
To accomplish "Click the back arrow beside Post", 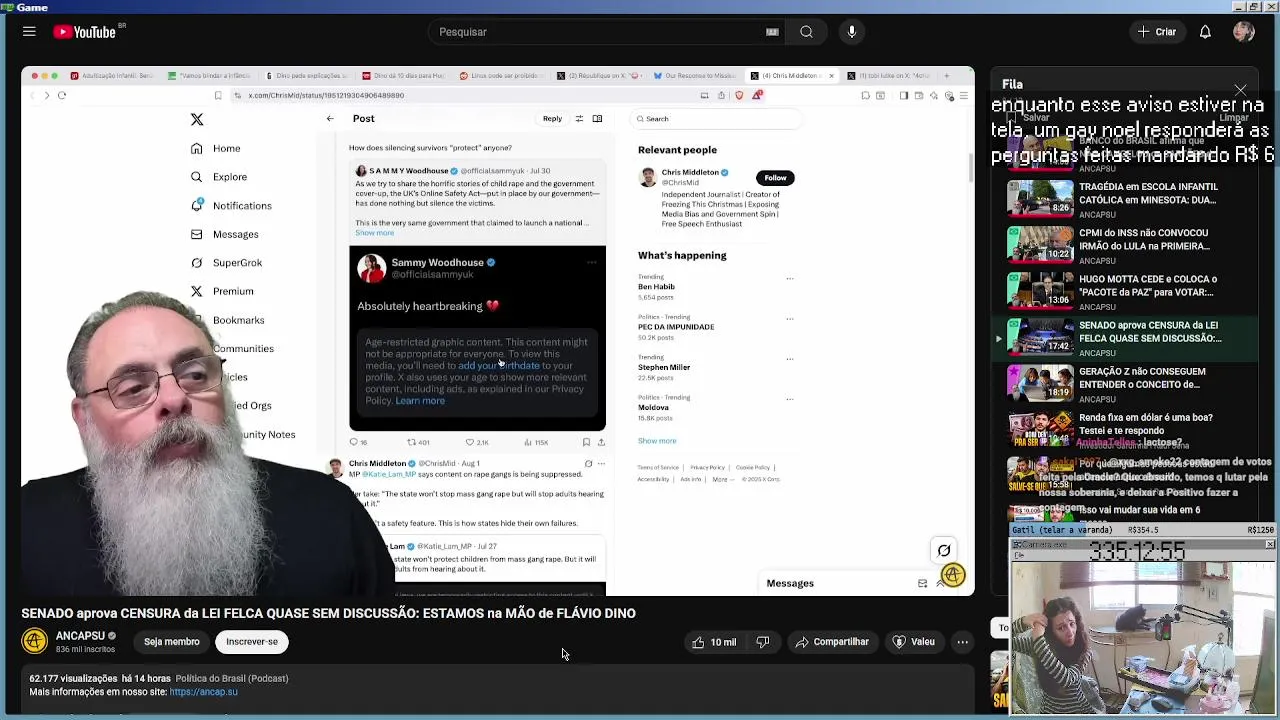I will 330,119.
